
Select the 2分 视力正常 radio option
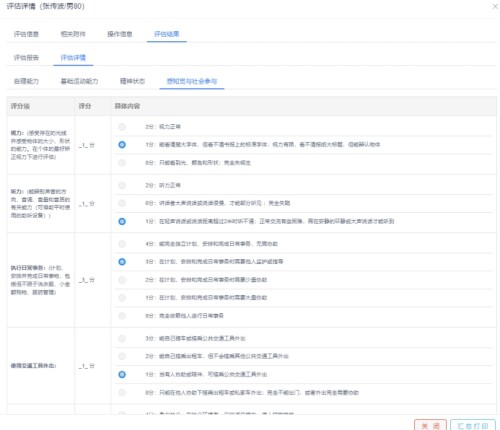click(x=122, y=127)
